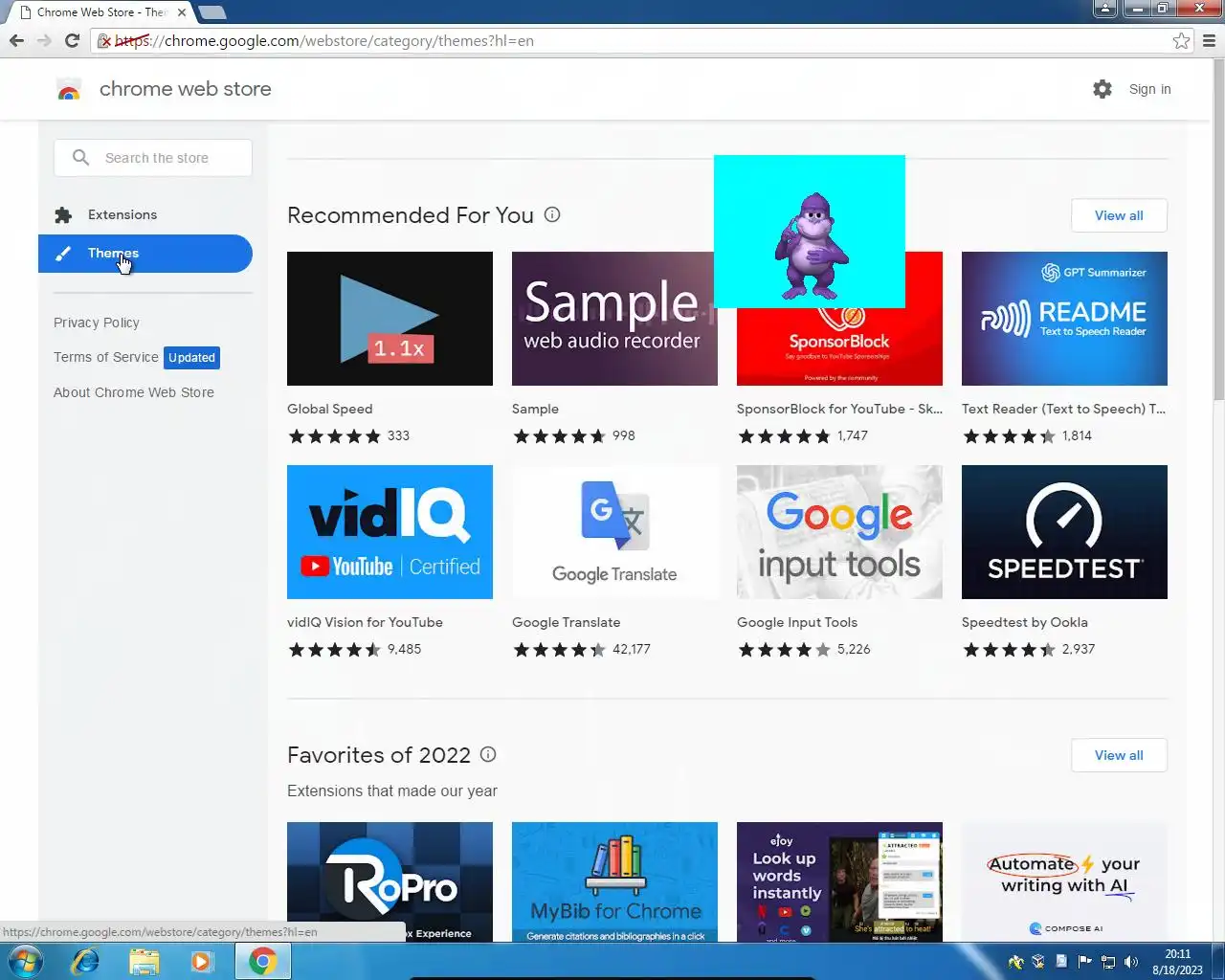View all Favorites of 2022 items

coord(1119,755)
